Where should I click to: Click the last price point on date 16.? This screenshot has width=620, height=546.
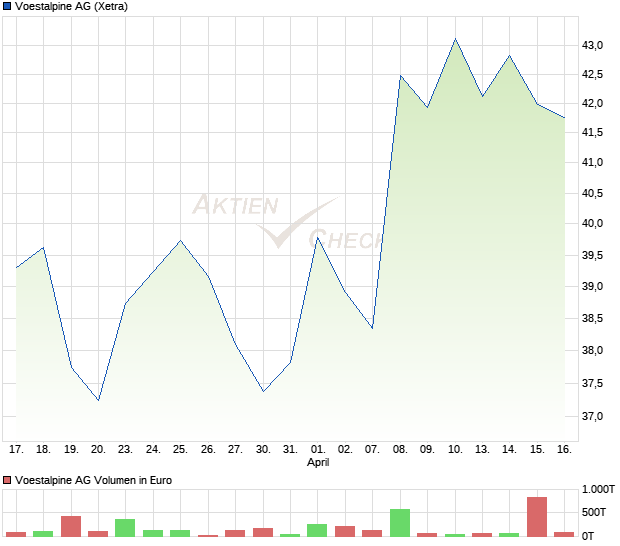(564, 118)
